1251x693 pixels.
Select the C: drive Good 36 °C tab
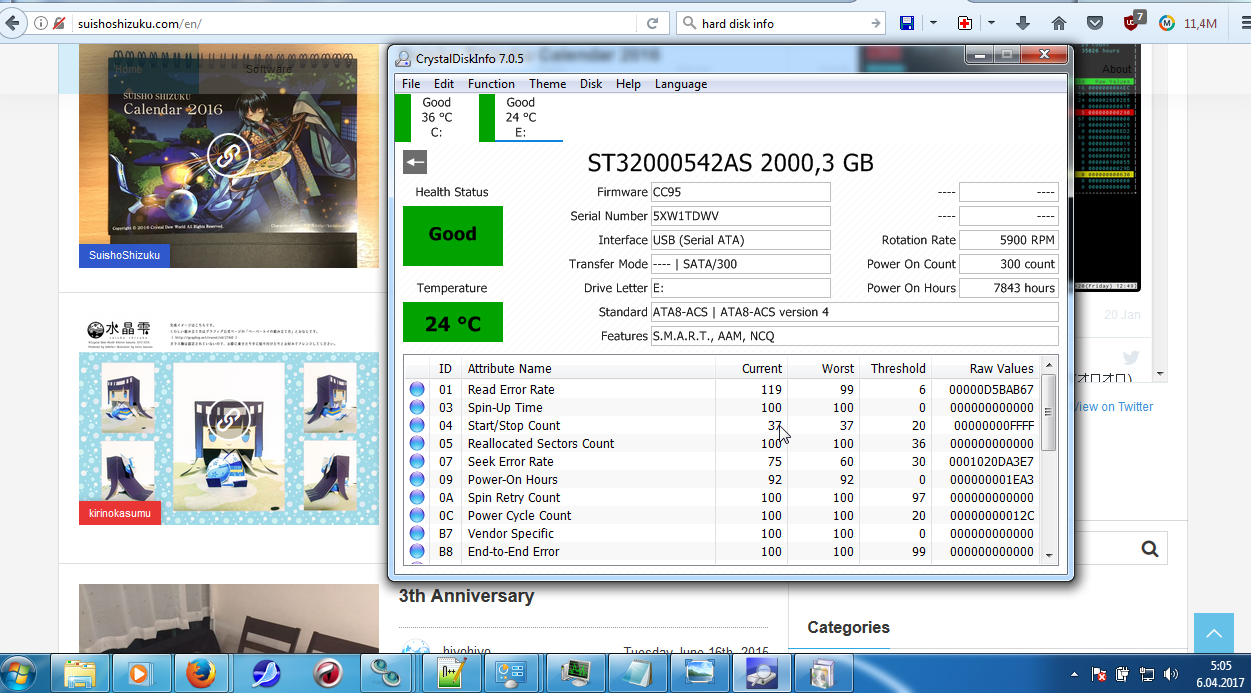click(436, 118)
